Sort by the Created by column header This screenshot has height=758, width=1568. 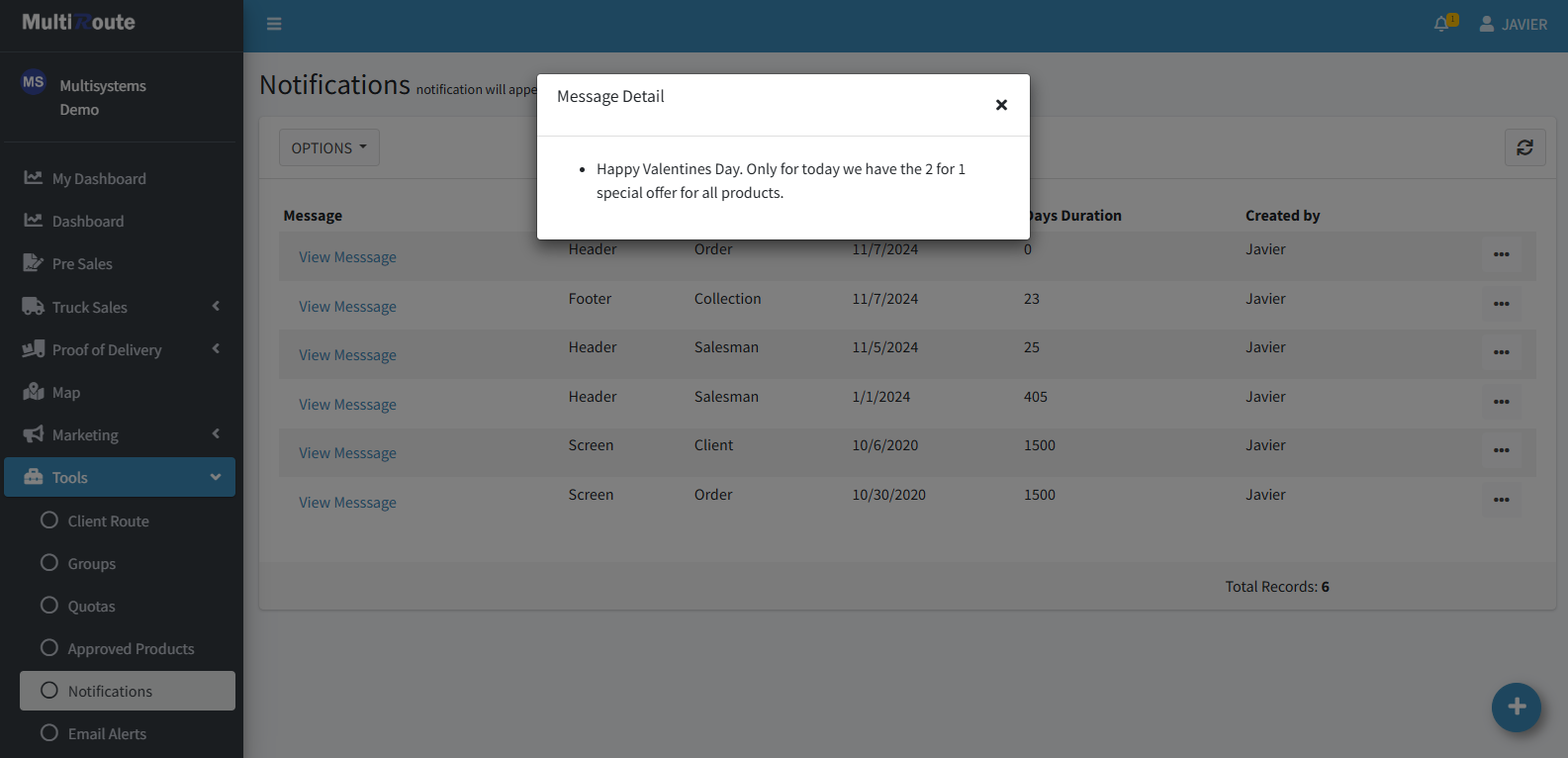click(x=1282, y=216)
